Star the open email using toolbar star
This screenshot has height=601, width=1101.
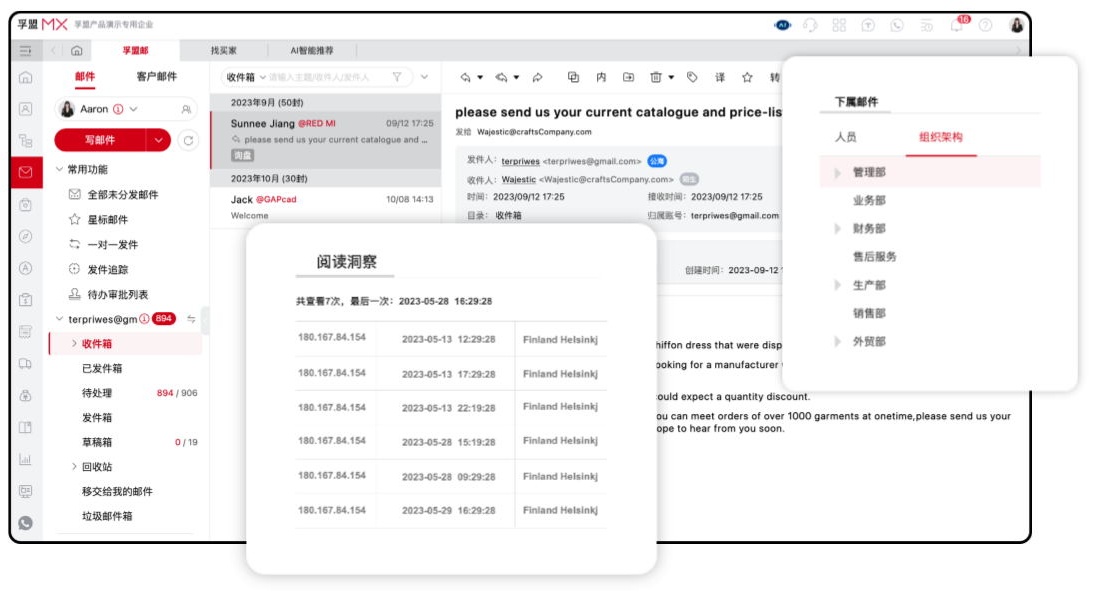[746, 77]
